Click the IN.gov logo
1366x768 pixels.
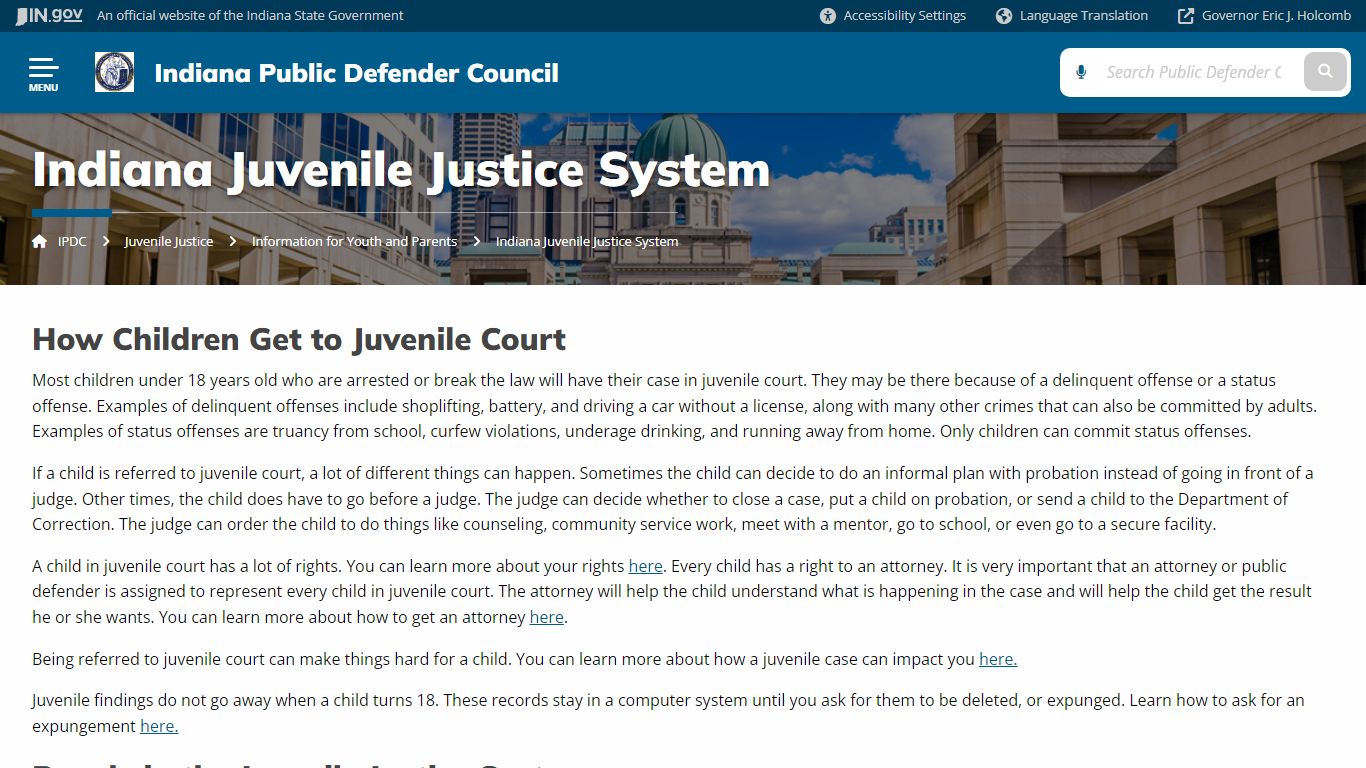click(49, 15)
